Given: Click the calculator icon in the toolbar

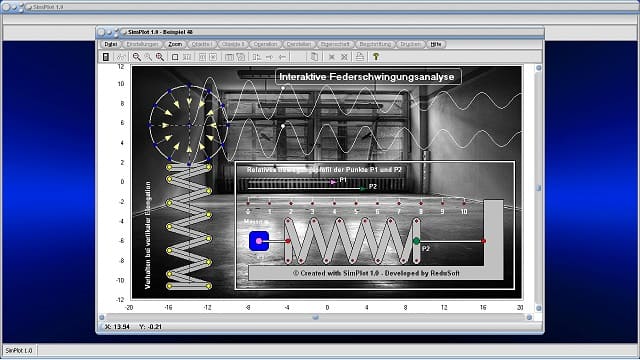Looking at the screenshot, I should tap(106, 57).
